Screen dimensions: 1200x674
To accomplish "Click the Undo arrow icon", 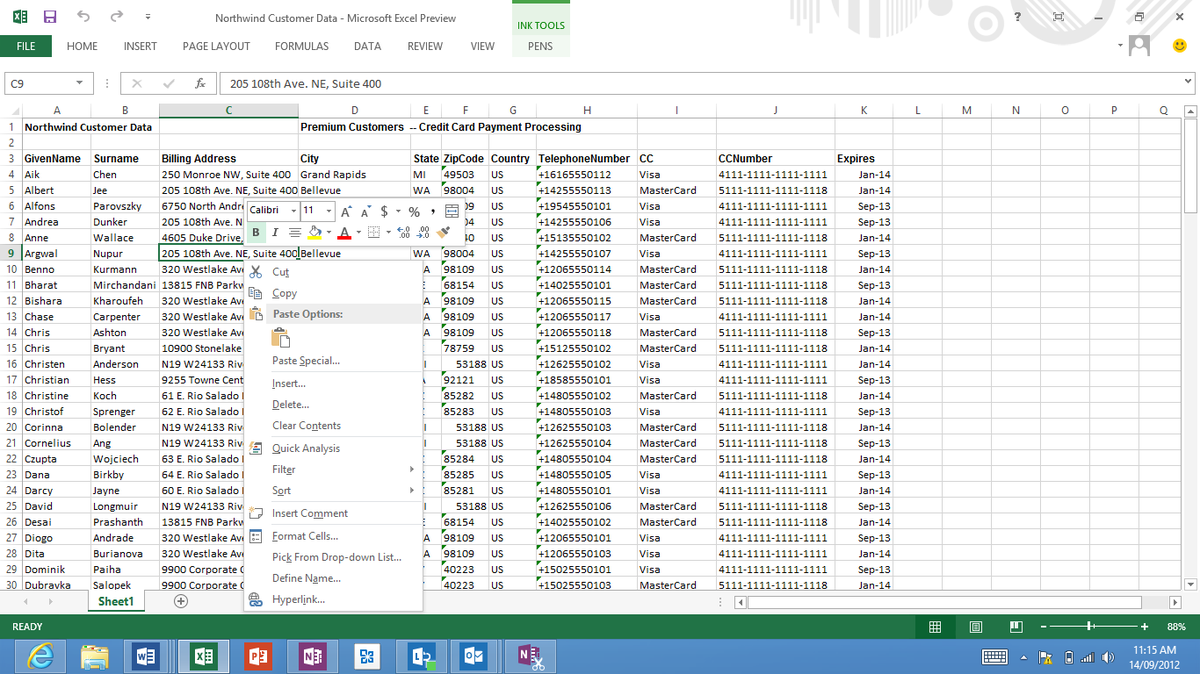I will (x=85, y=17).
